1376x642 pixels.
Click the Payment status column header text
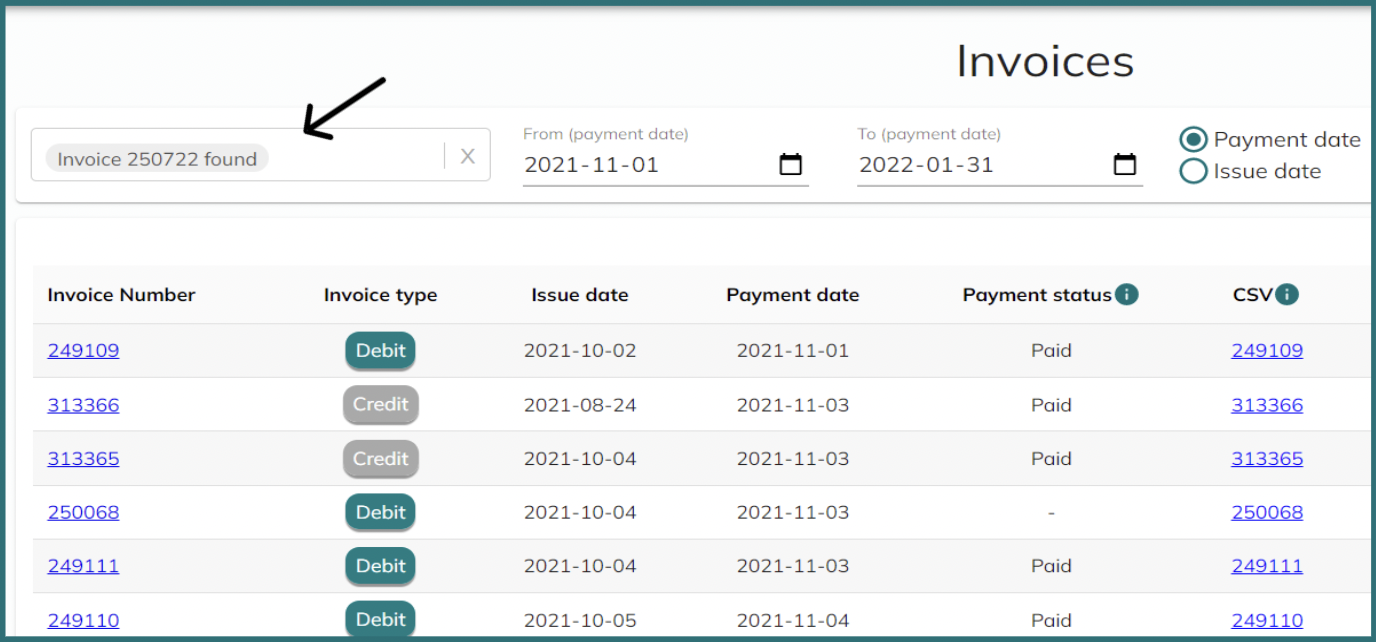(x=1037, y=295)
